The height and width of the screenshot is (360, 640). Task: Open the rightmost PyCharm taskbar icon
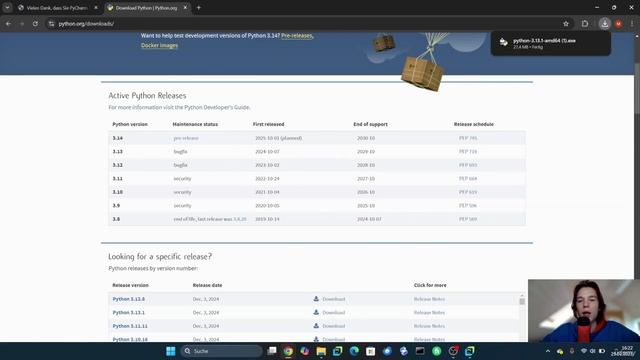click(x=470, y=351)
